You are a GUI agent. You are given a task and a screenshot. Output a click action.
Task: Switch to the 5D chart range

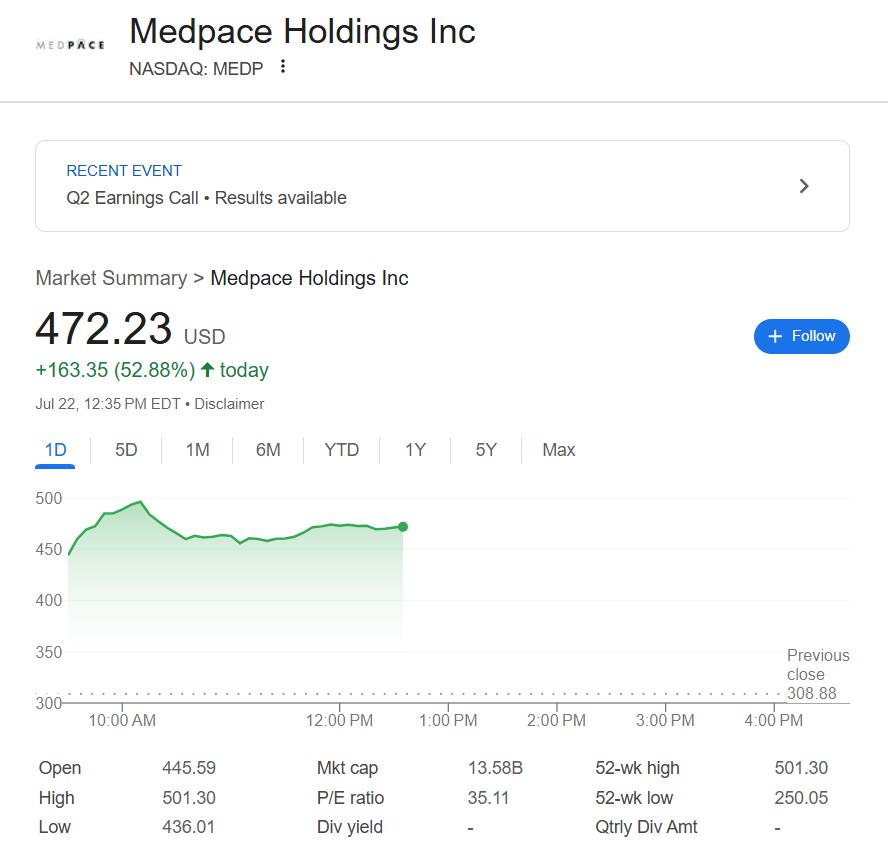coord(126,450)
